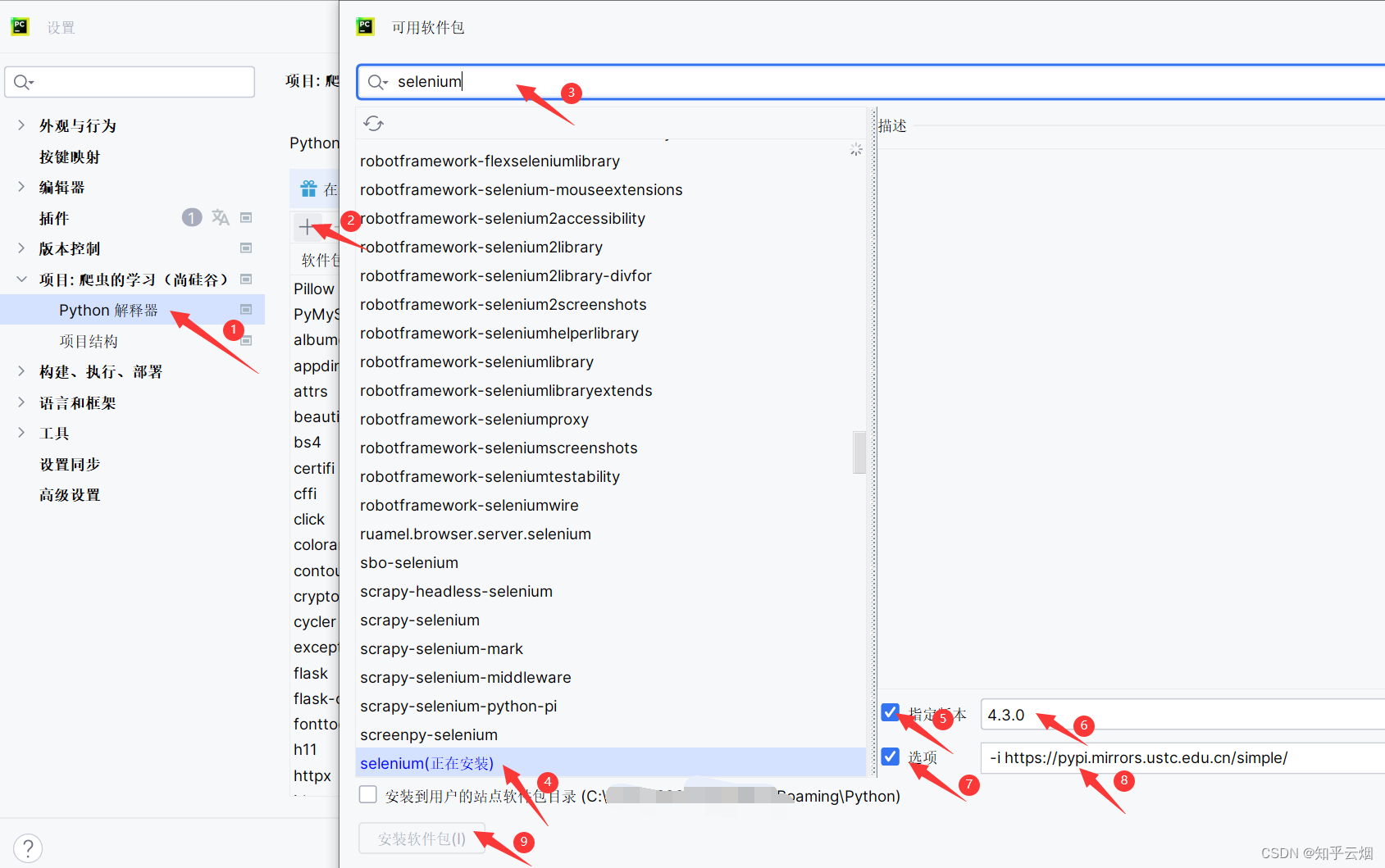
Task: Select h11 in installed packages list
Action: [305, 749]
